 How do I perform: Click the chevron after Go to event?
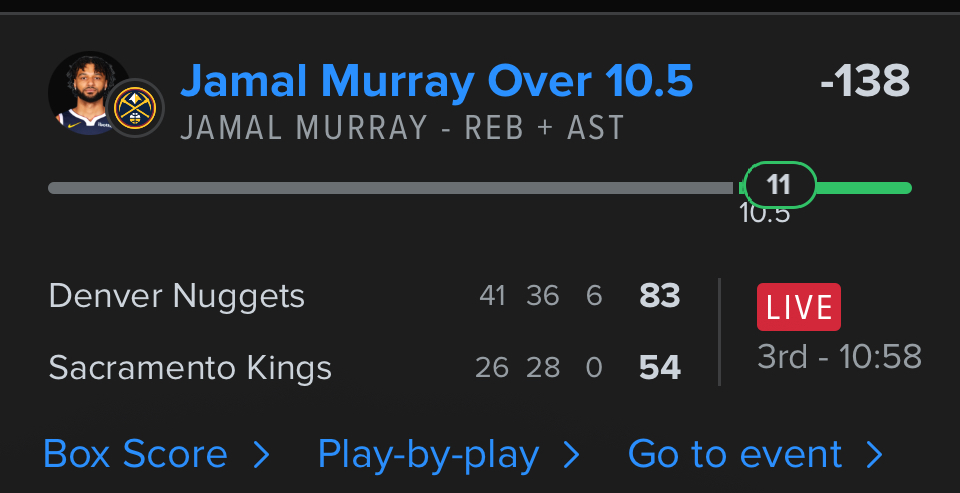(x=875, y=456)
